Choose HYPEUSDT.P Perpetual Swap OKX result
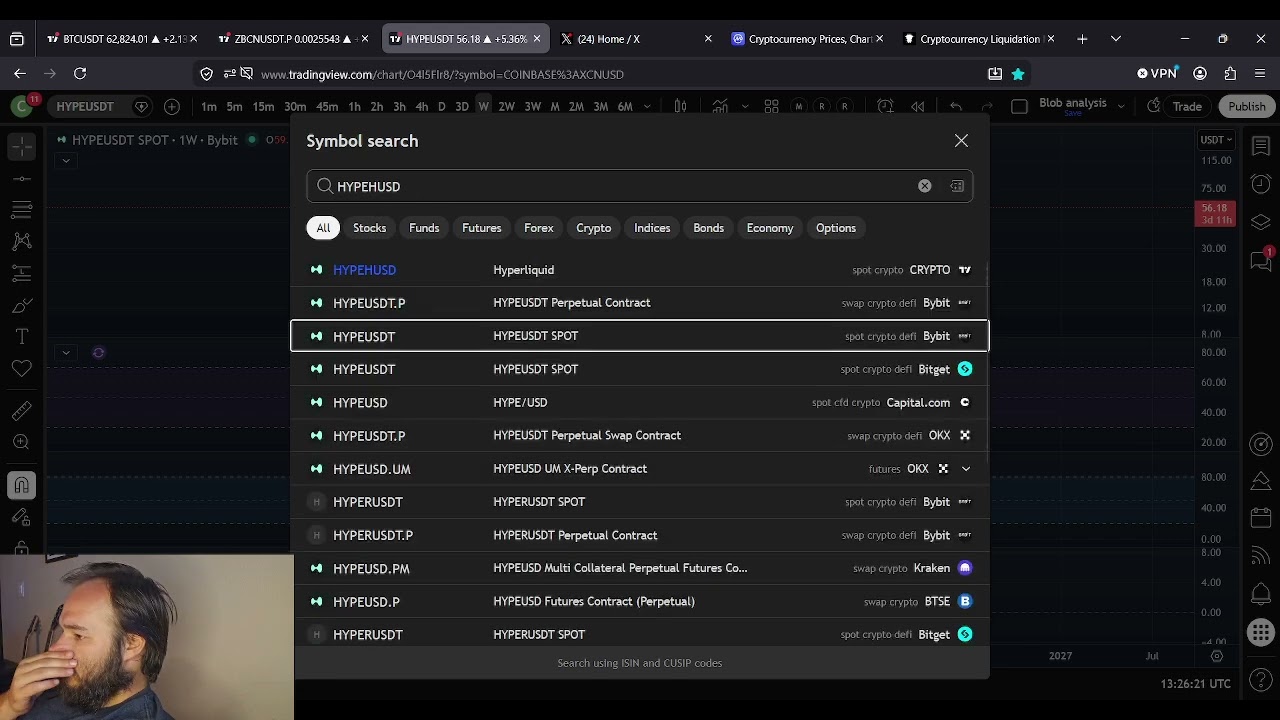Viewport: 1280px width, 720px height. (639, 435)
